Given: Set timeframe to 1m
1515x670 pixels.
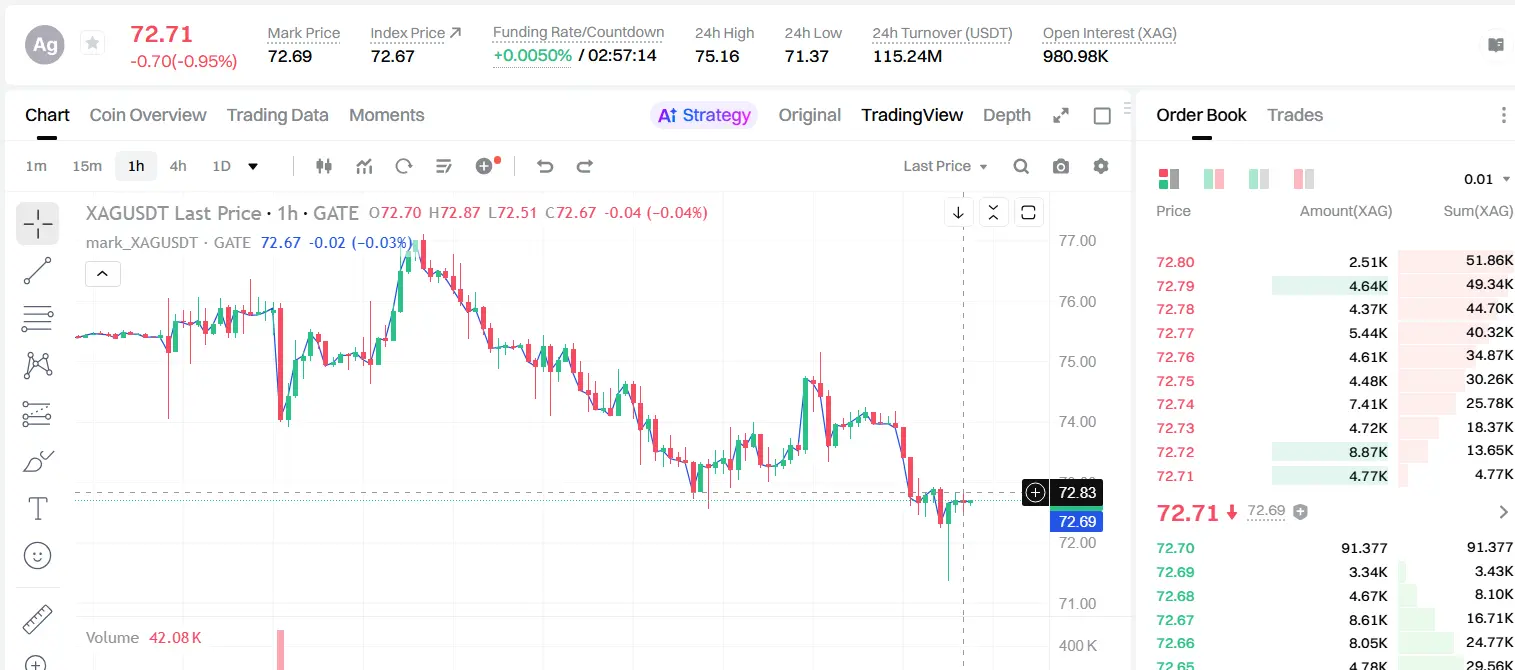Looking at the screenshot, I should [x=36, y=166].
